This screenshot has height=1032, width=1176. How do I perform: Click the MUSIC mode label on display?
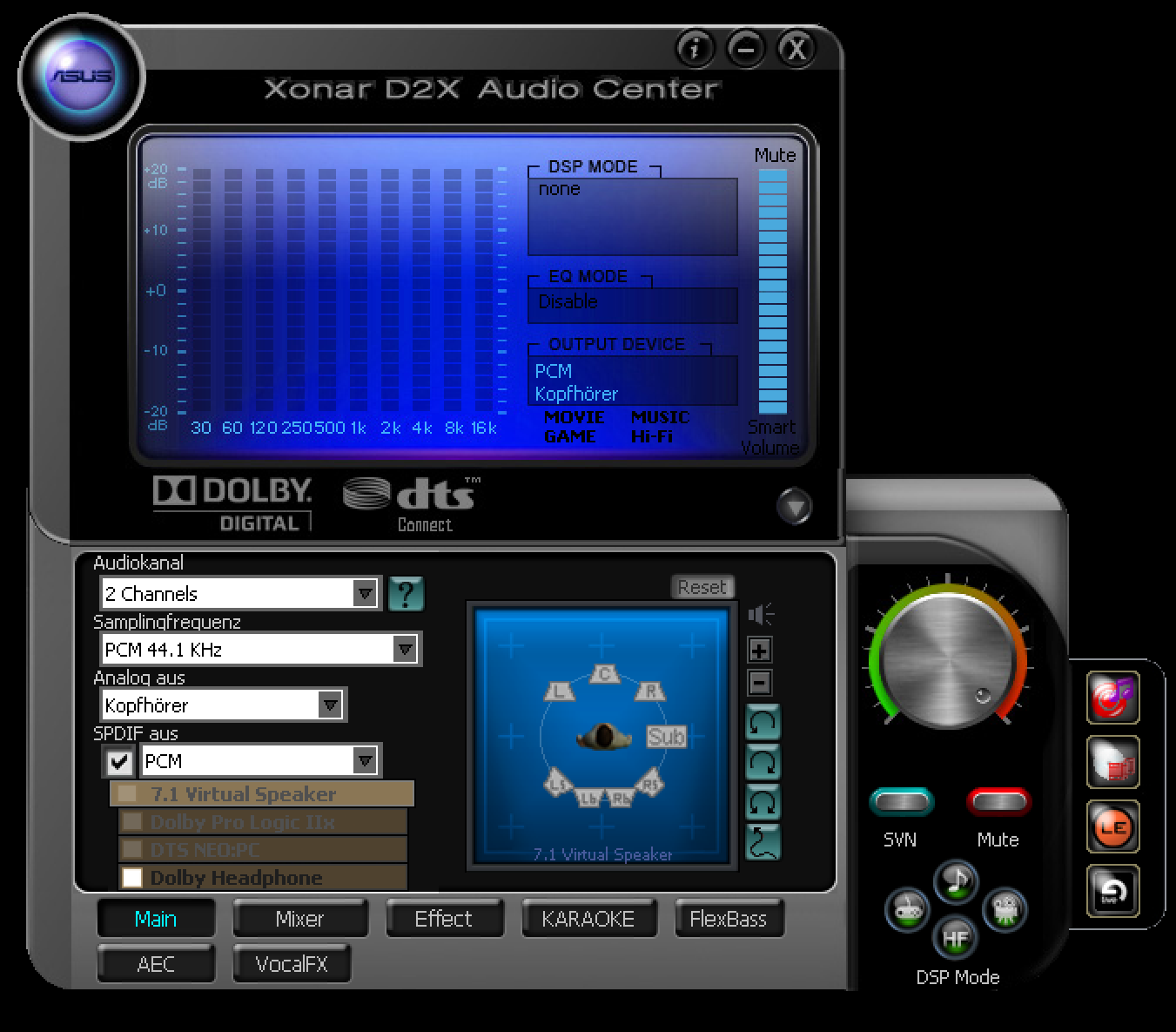(x=660, y=417)
